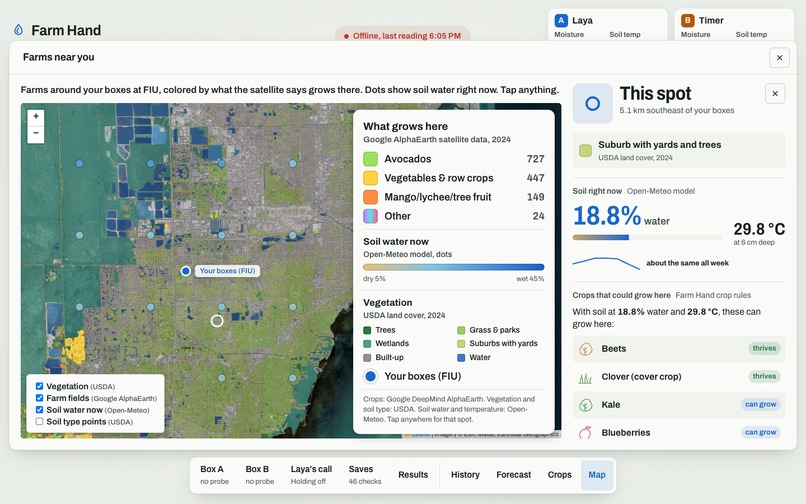This screenshot has height=504, width=806.
Task: Open the Timer sensor card
Action: tap(734, 25)
